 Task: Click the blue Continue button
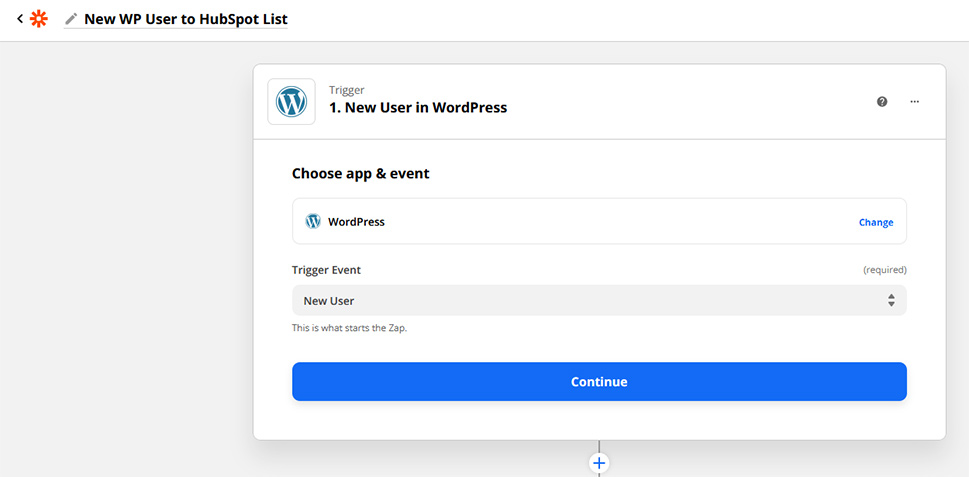coord(599,381)
